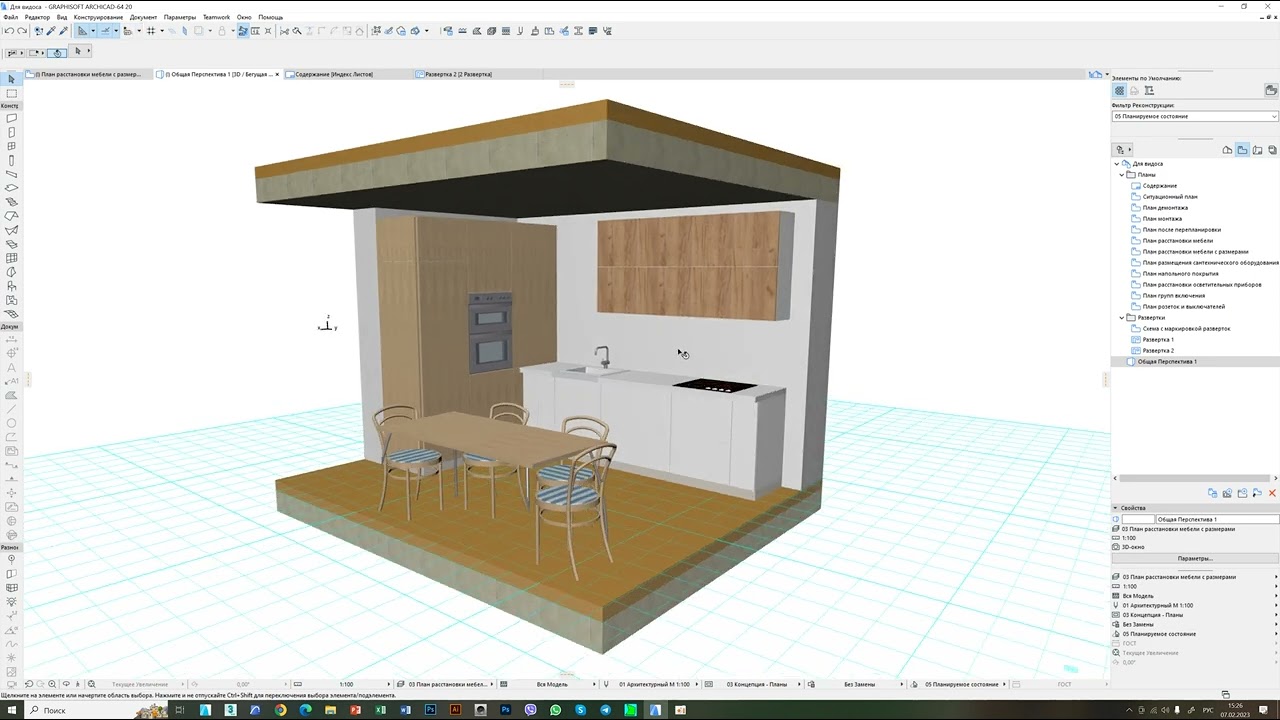Collapse the Планы folder
This screenshot has width=1280, height=720.
1121,175
